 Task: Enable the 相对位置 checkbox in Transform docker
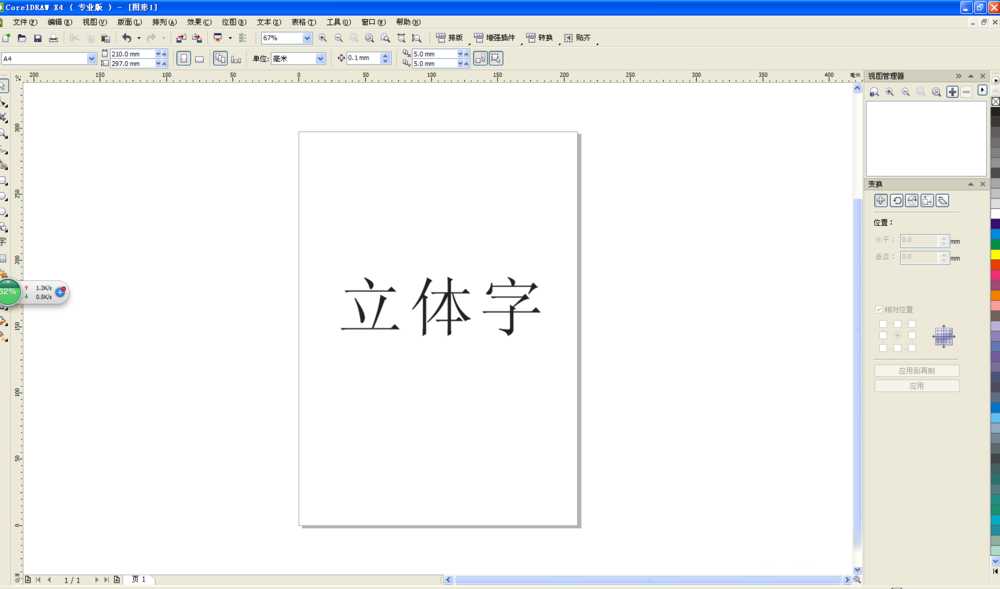(876, 309)
